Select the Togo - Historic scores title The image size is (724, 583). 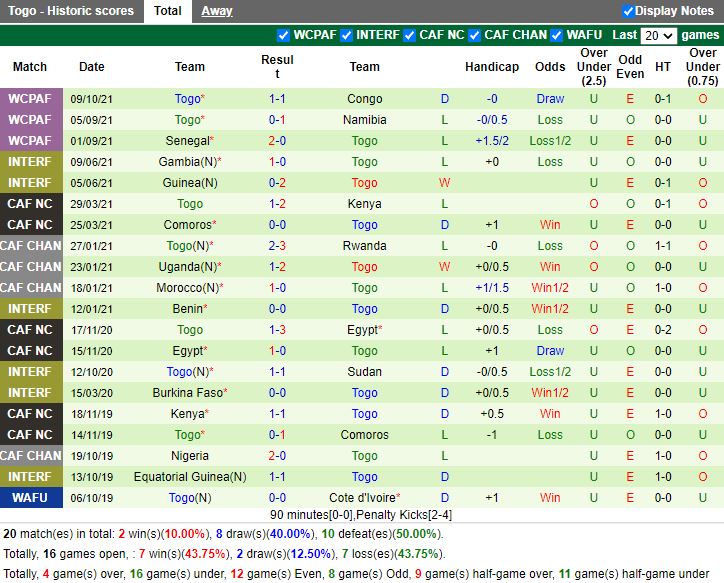pyautogui.click(x=71, y=11)
